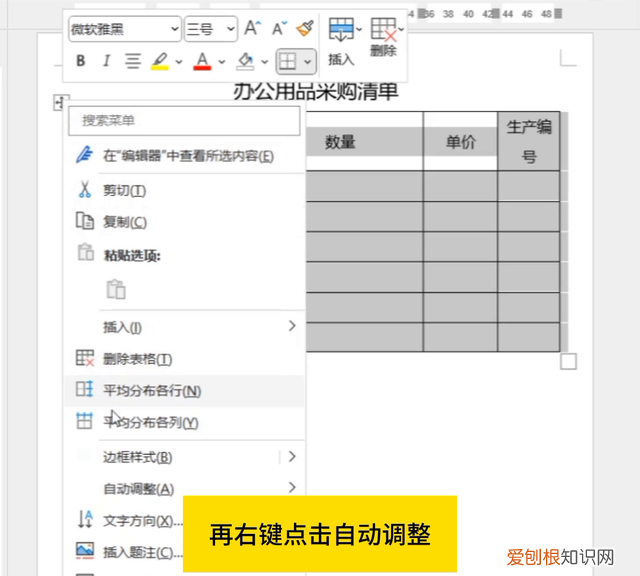Click the 生产编号 header cell
Image resolution: width=640 pixels, height=576 pixels.
[529, 141]
